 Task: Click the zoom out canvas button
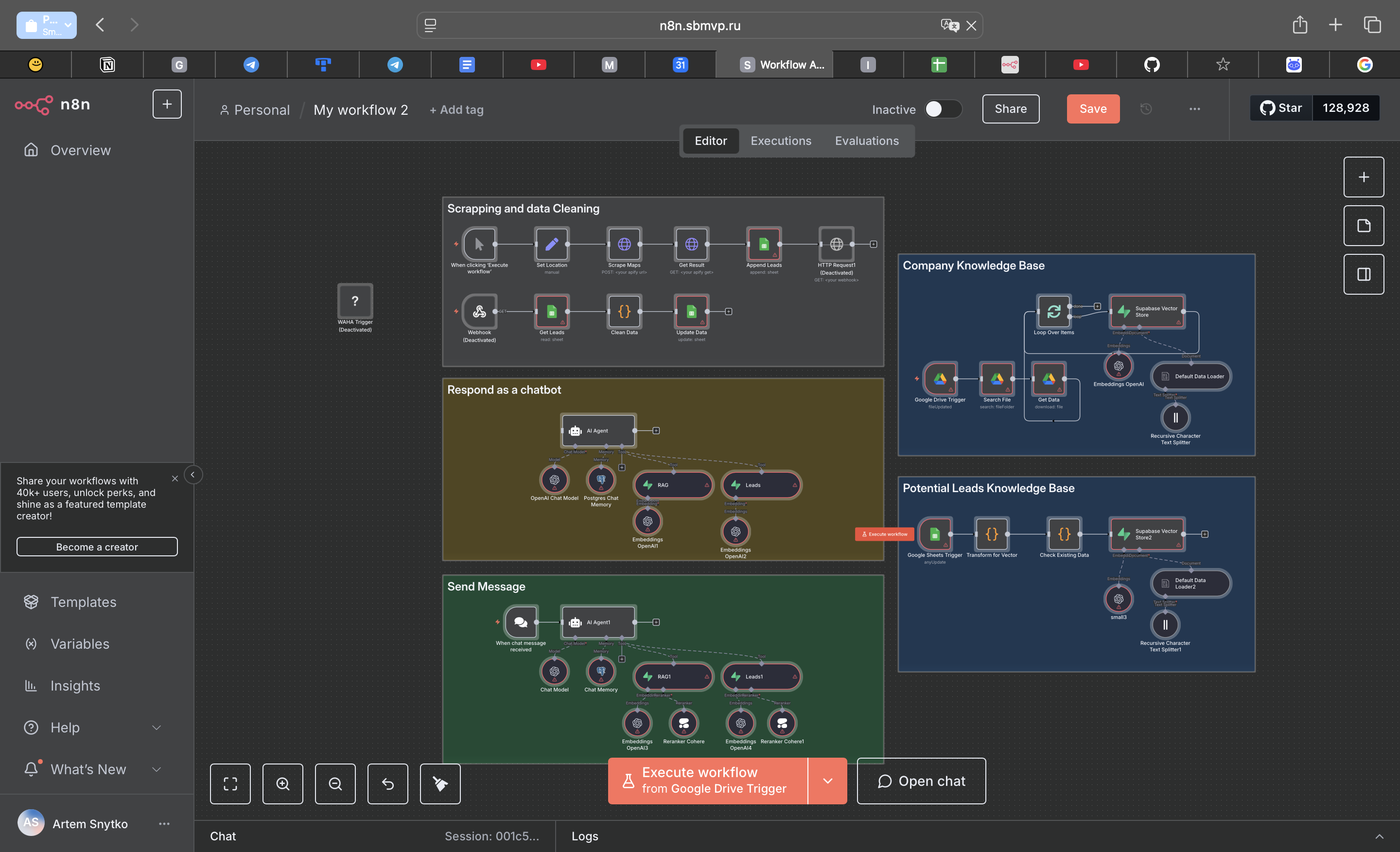tap(335, 784)
